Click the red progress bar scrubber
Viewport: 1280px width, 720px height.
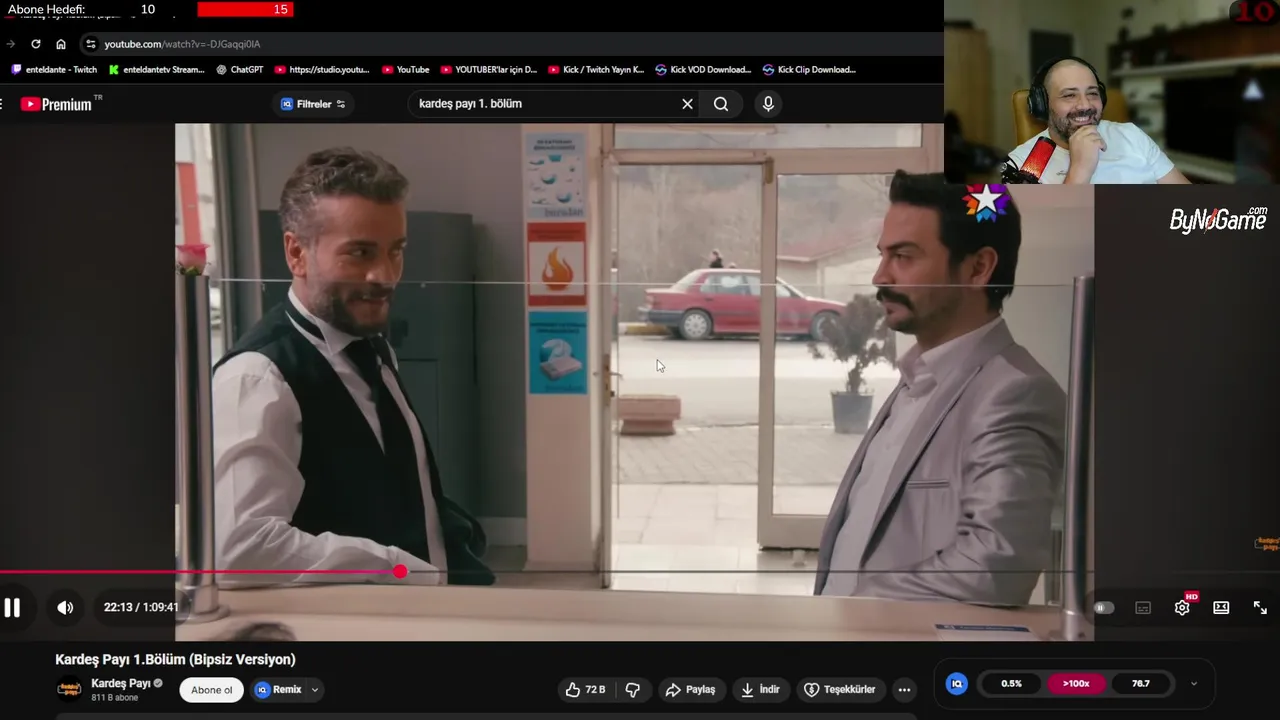(x=400, y=572)
